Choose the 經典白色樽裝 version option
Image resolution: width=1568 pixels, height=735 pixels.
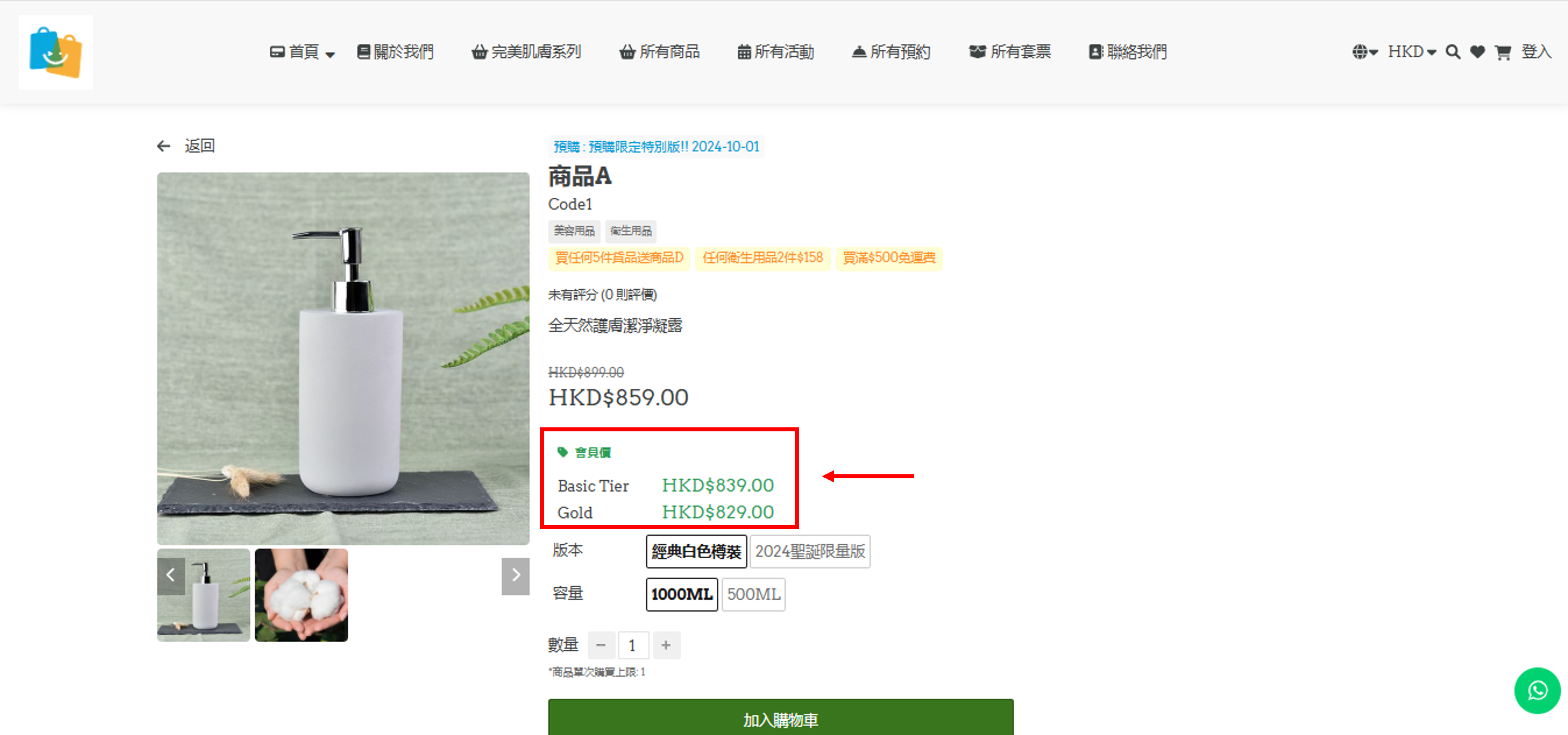(696, 552)
